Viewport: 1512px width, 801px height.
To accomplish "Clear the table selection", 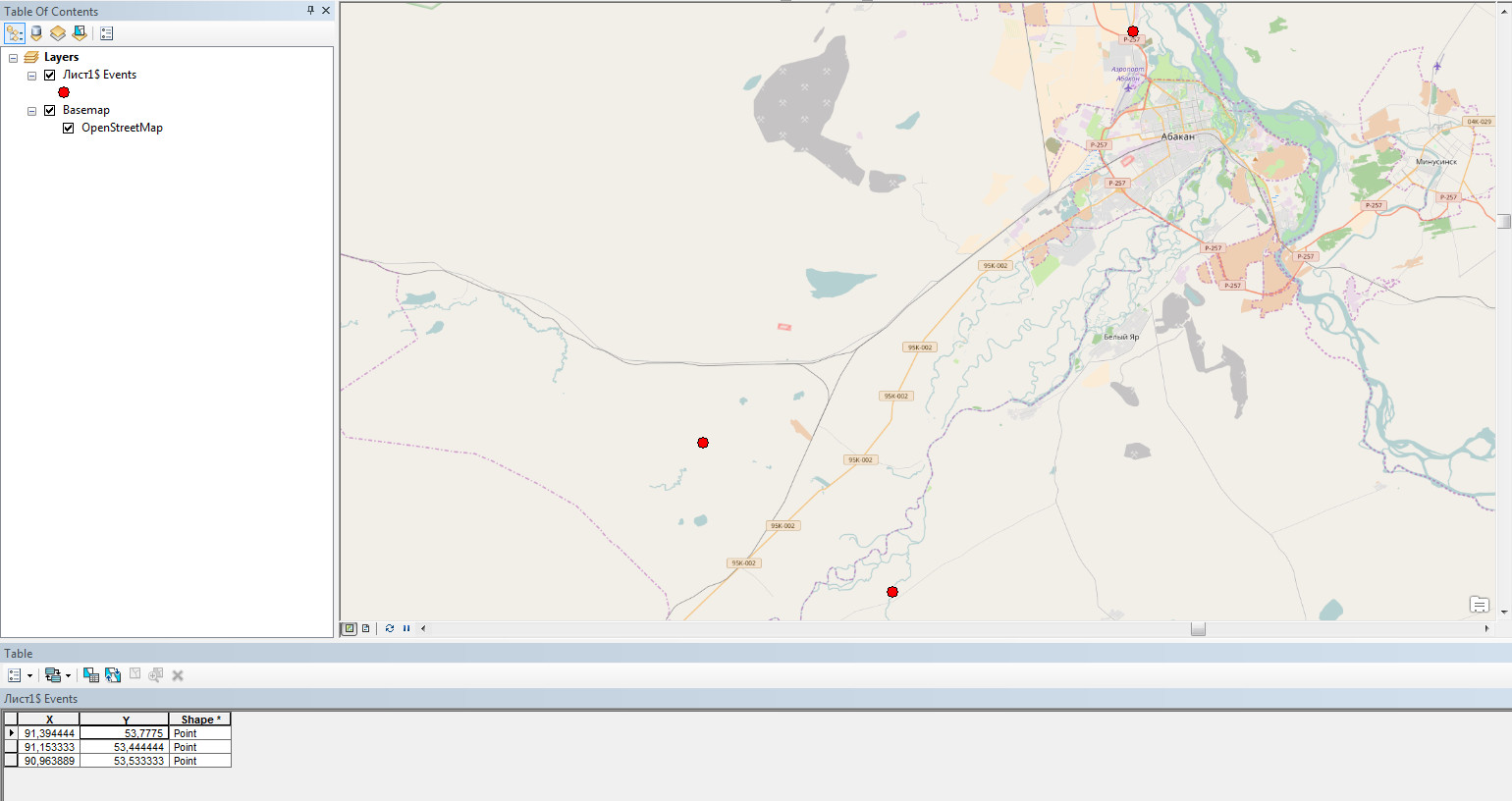I will (135, 674).
